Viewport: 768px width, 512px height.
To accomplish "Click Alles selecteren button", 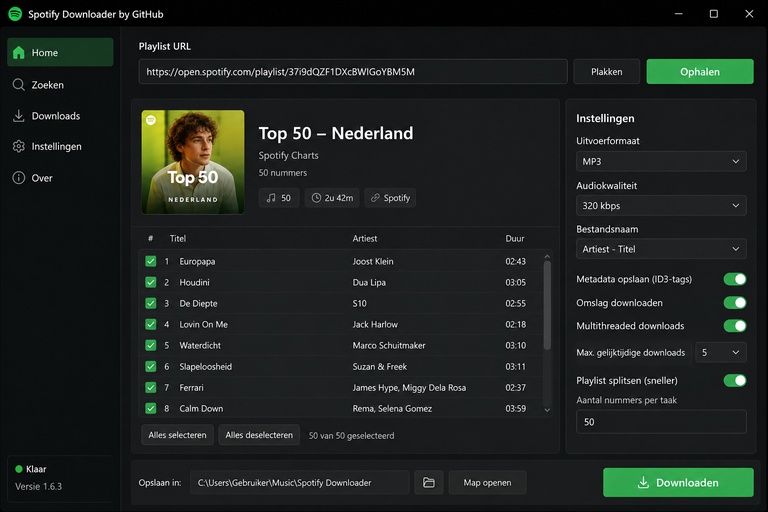I will pos(177,435).
